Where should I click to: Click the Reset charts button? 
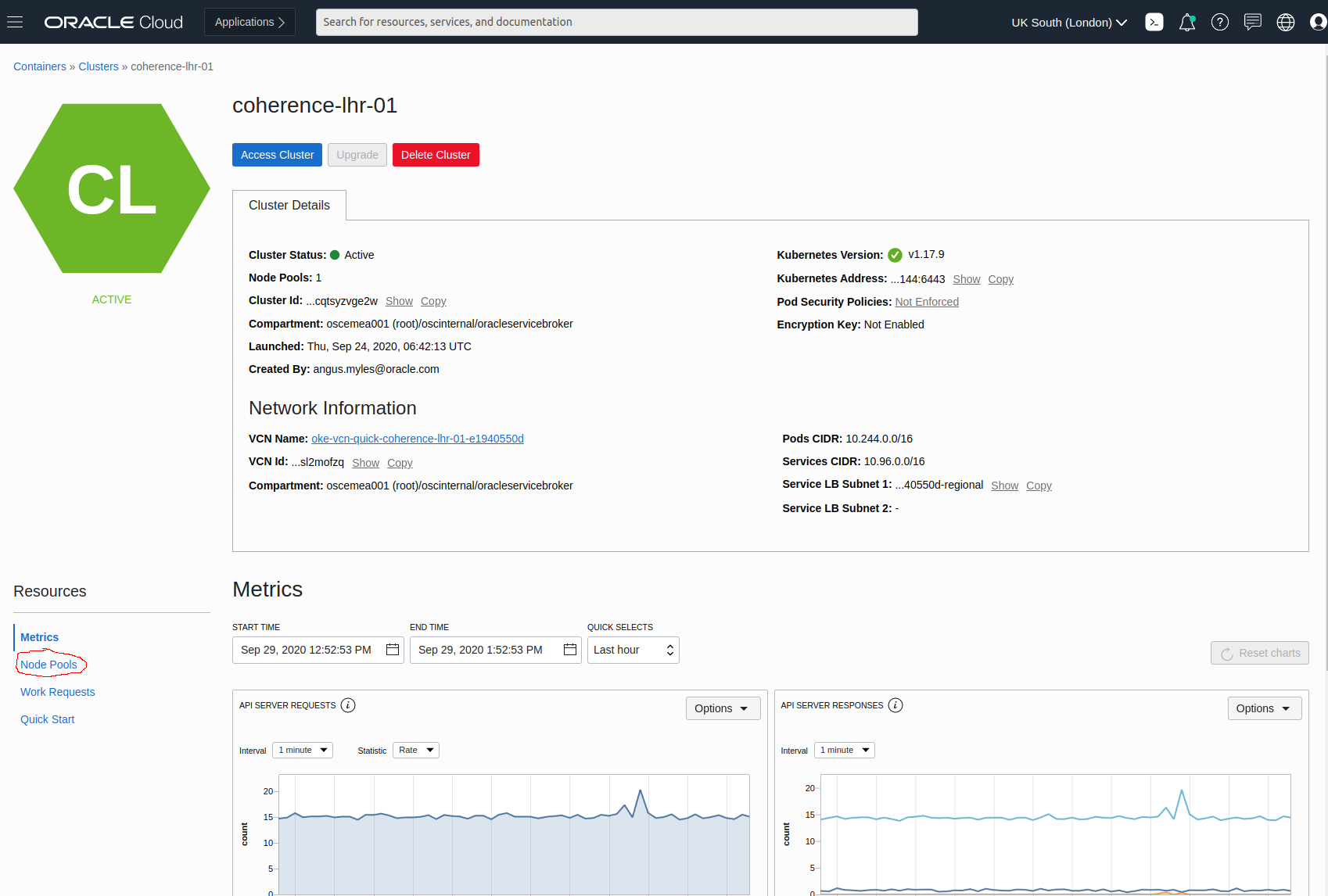pos(1260,653)
